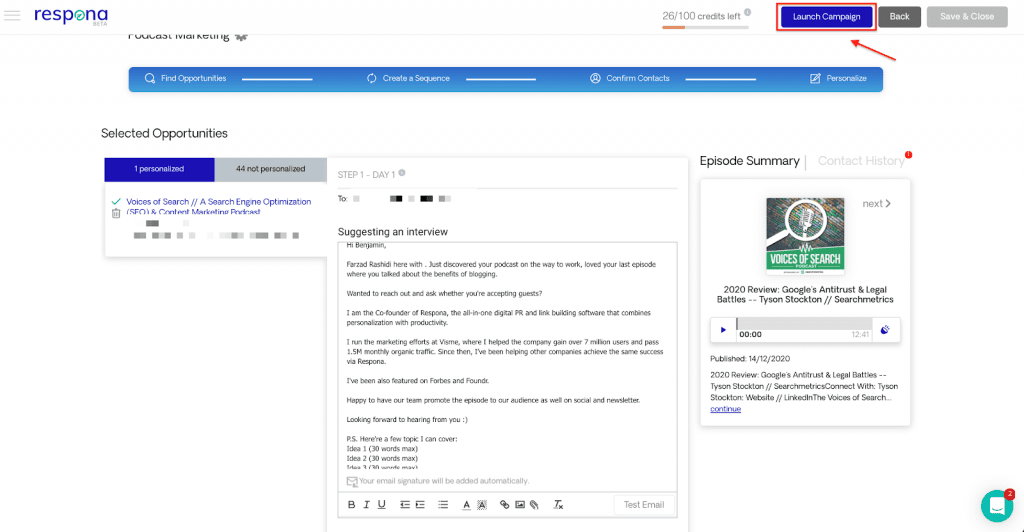
Task: Decrease indent in email editor
Action: click(x=405, y=505)
